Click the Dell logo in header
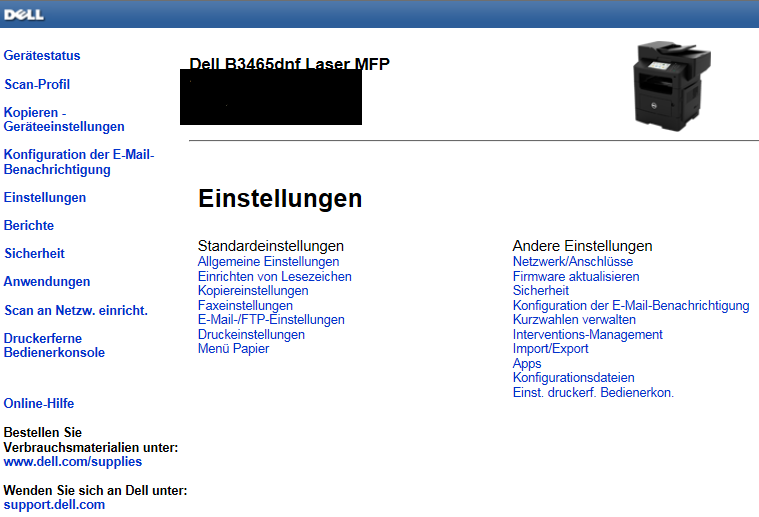This screenshot has width=759, height=517. point(24,15)
